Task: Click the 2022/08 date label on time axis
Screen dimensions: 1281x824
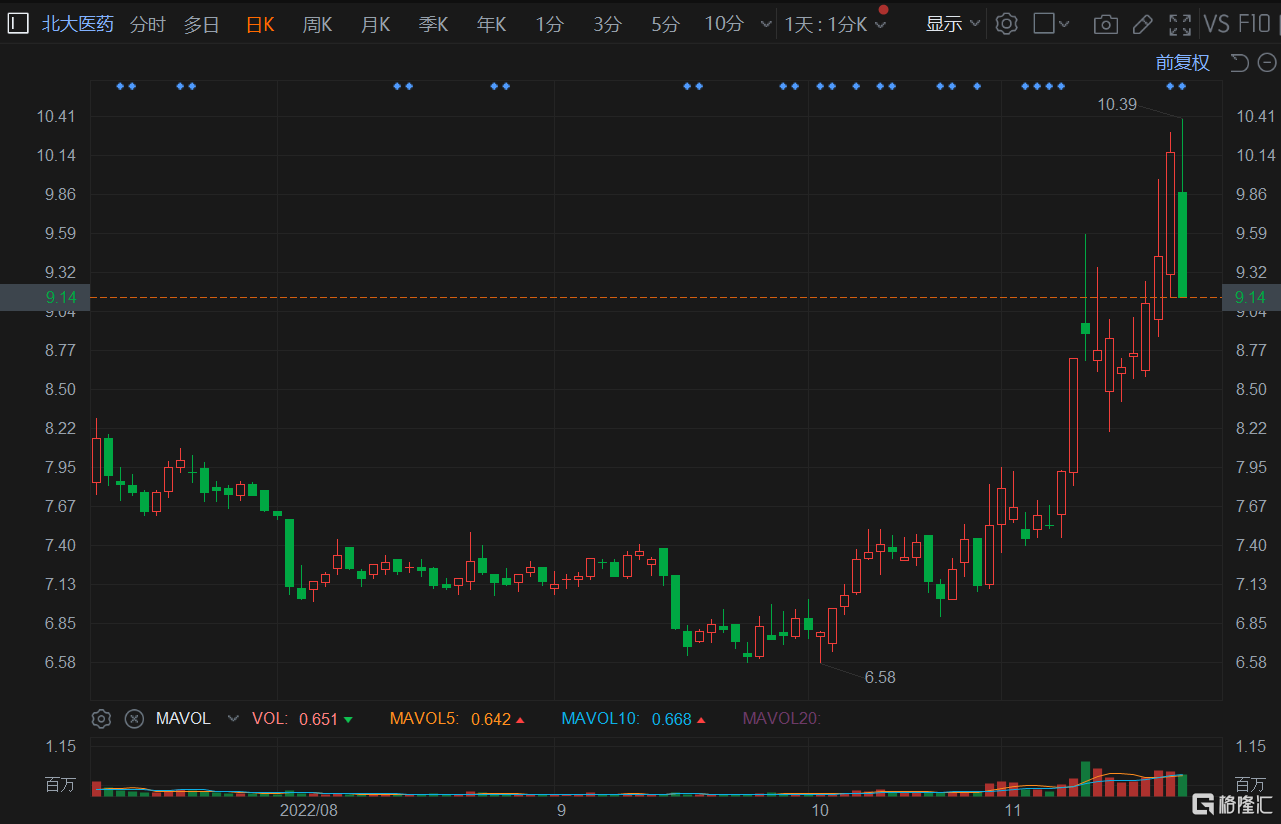Action: click(309, 809)
